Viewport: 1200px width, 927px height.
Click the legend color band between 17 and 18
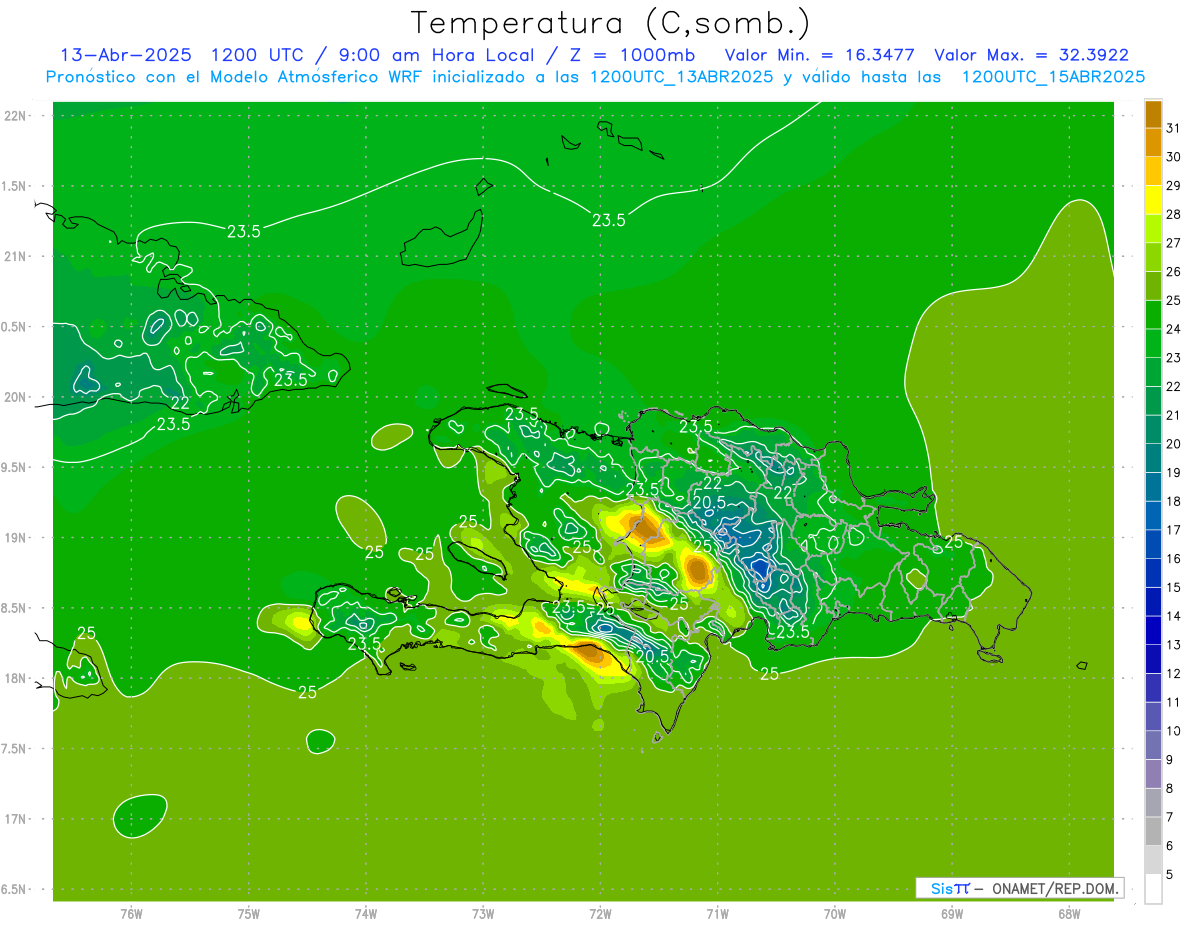[x=1153, y=516]
